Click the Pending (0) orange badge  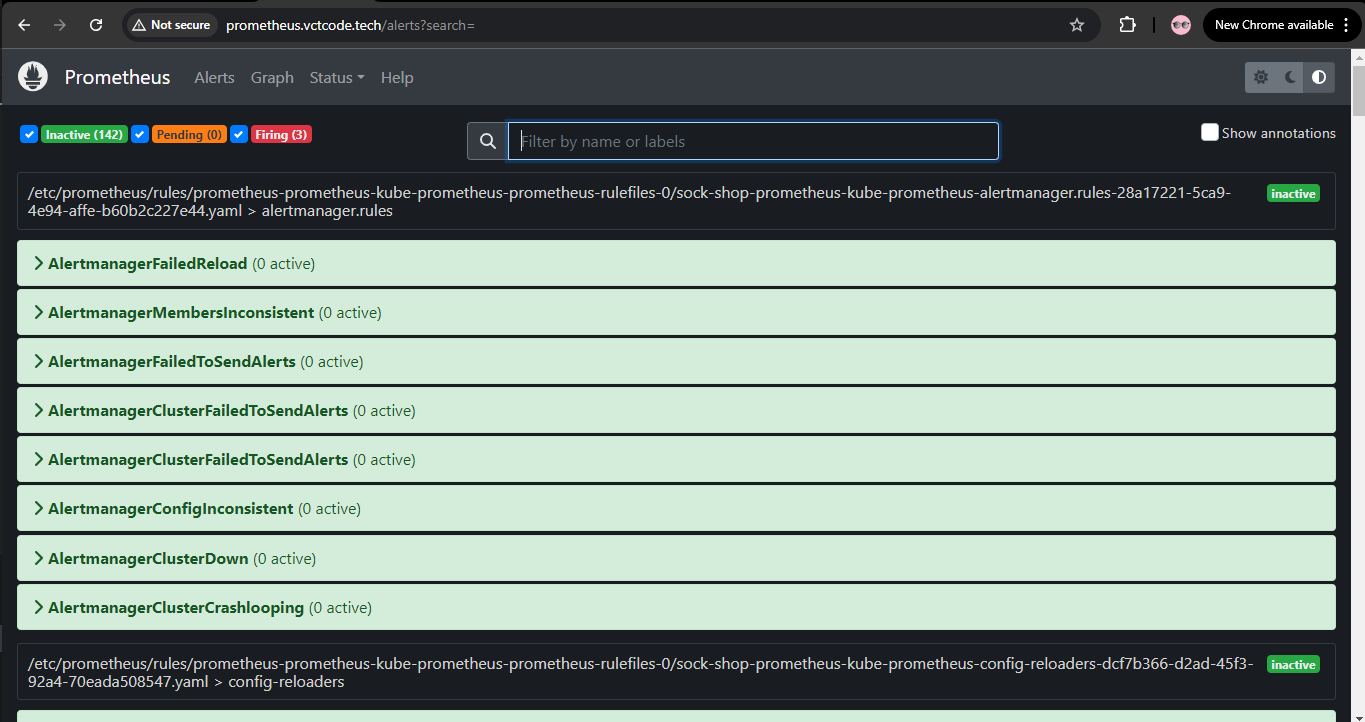tap(189, 134)
